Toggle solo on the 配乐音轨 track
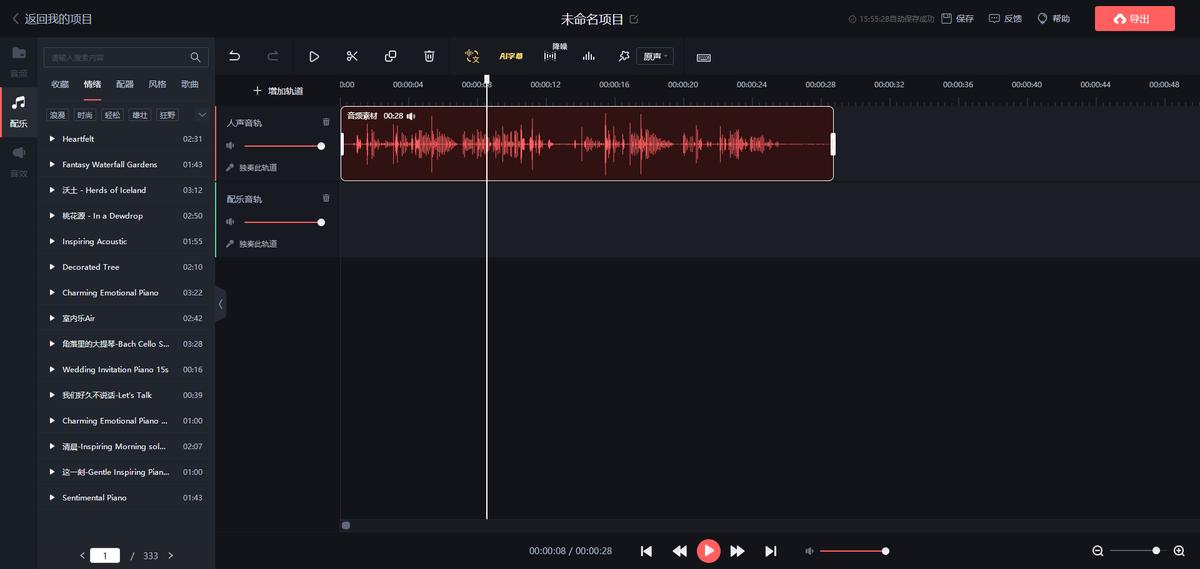Screen dimensions: 1200x569 [x=252, y=244]
